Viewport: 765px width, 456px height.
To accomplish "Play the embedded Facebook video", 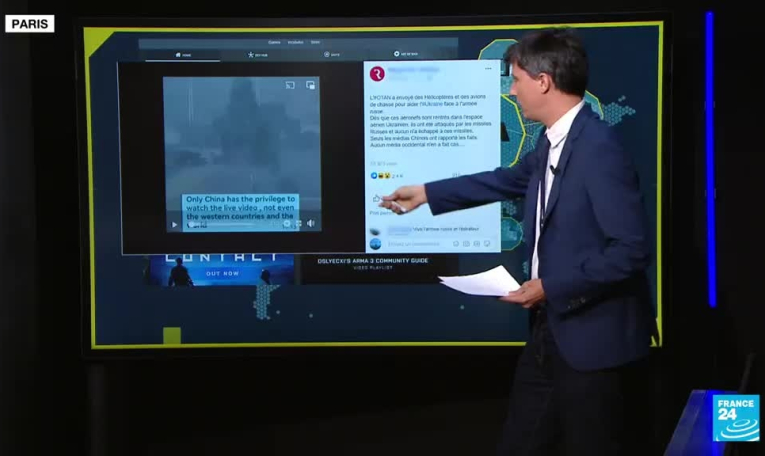I will [174, 224].
